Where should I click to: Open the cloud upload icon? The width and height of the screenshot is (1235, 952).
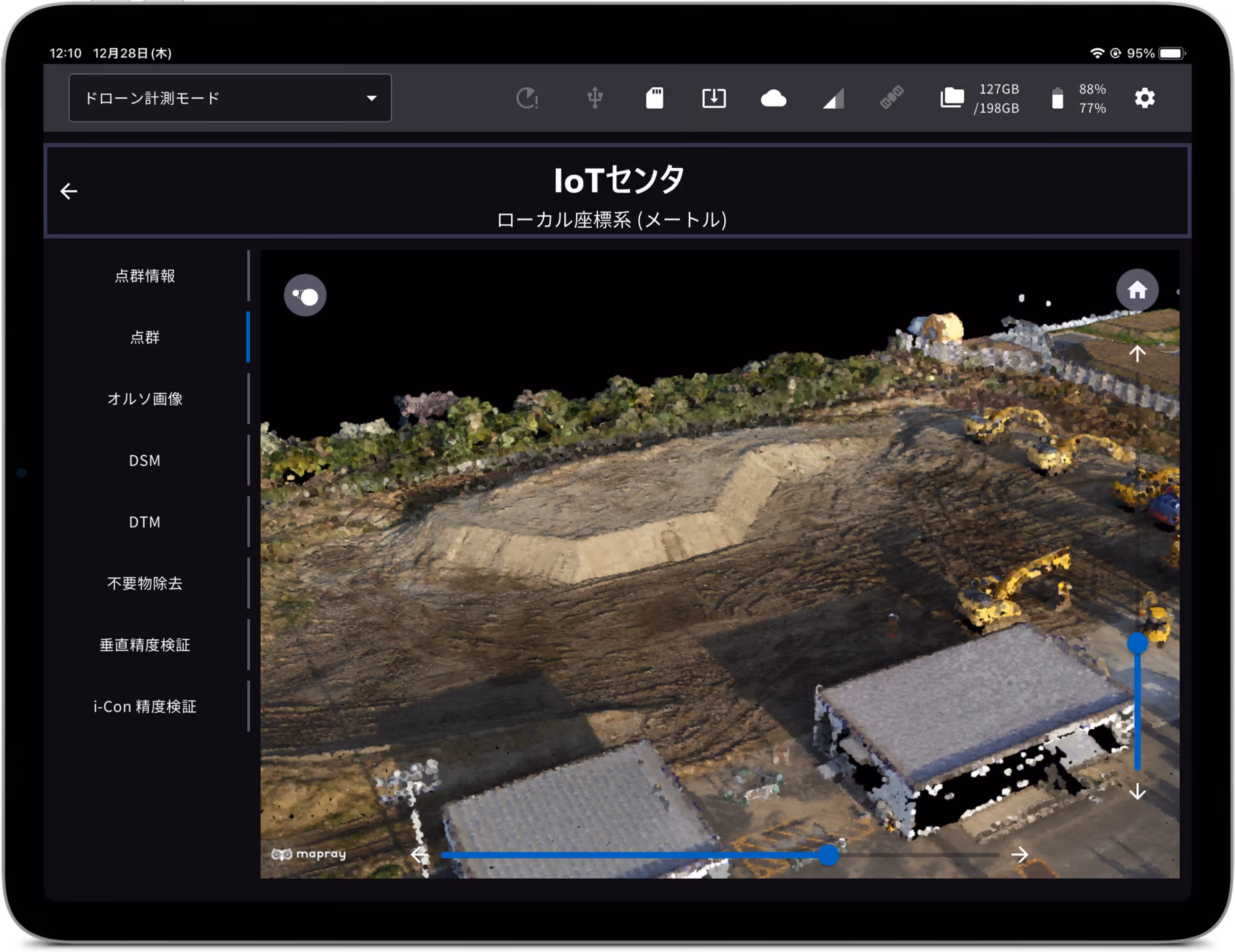[x=774, y=98]
